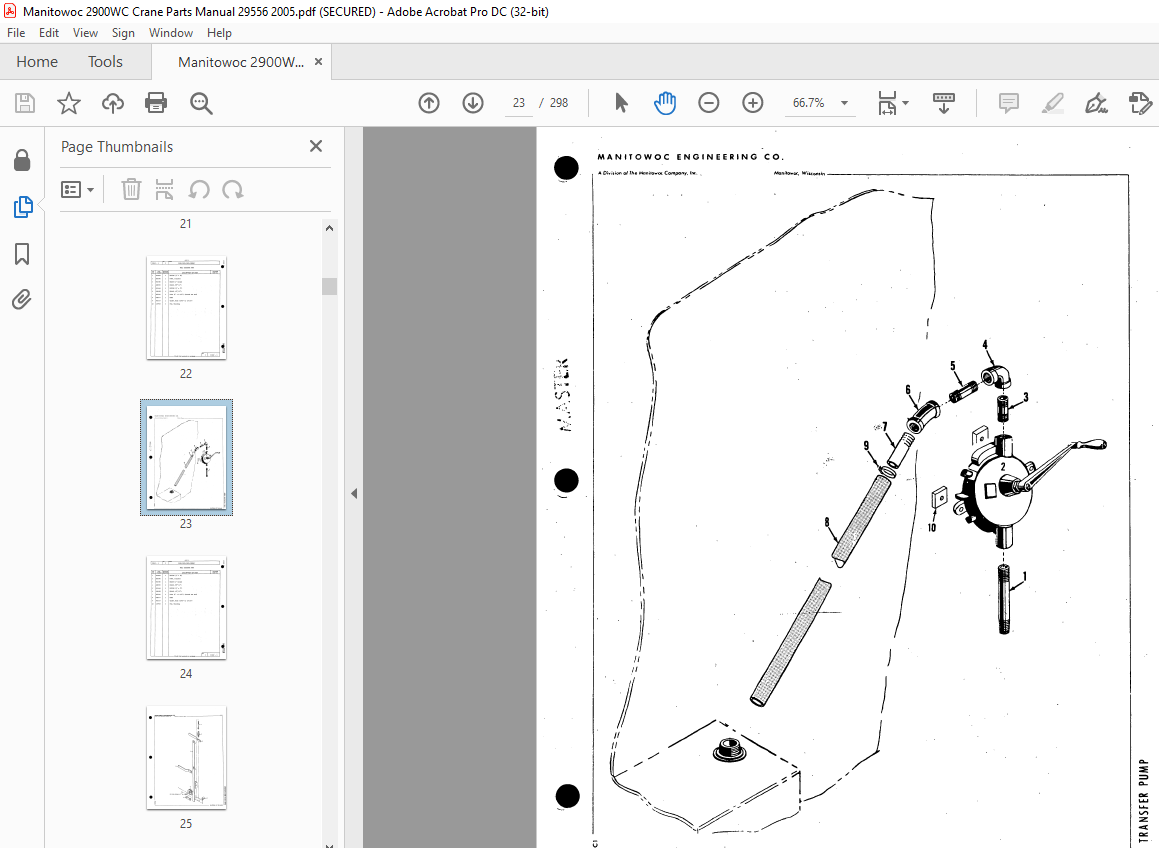
Task: Select page 22 thumbnail
Action: pos(186,308)
